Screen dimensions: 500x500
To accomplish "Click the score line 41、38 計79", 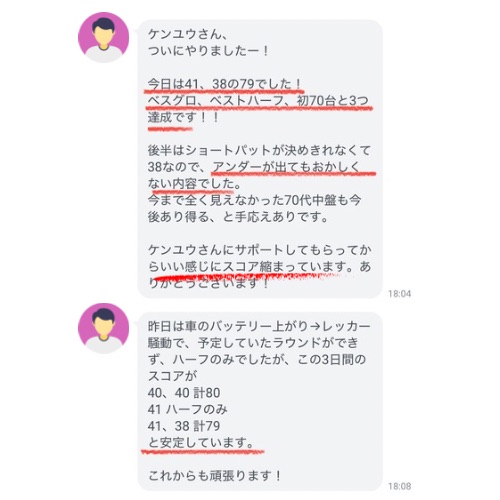I will coord(184,426).
